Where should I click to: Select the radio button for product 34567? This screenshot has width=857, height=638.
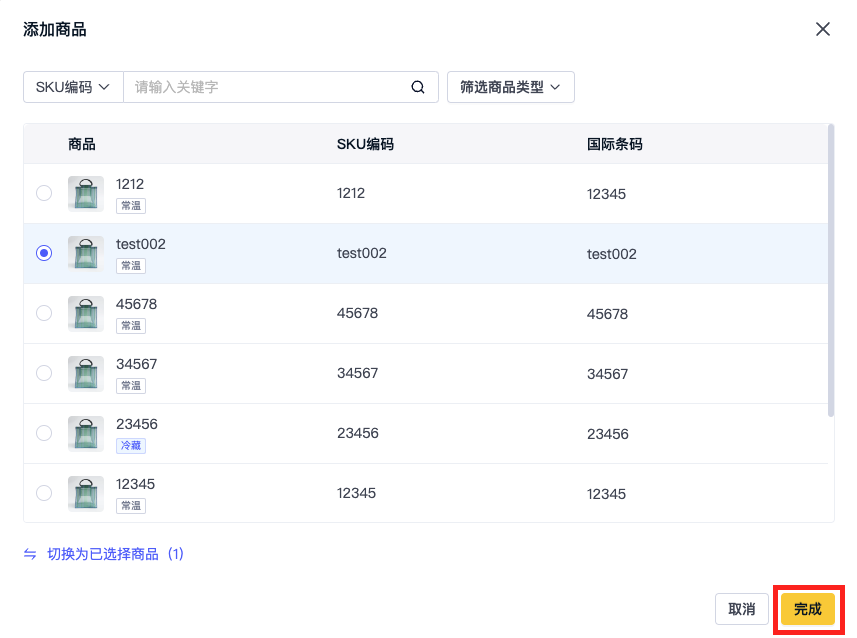(x=44, y=373)
